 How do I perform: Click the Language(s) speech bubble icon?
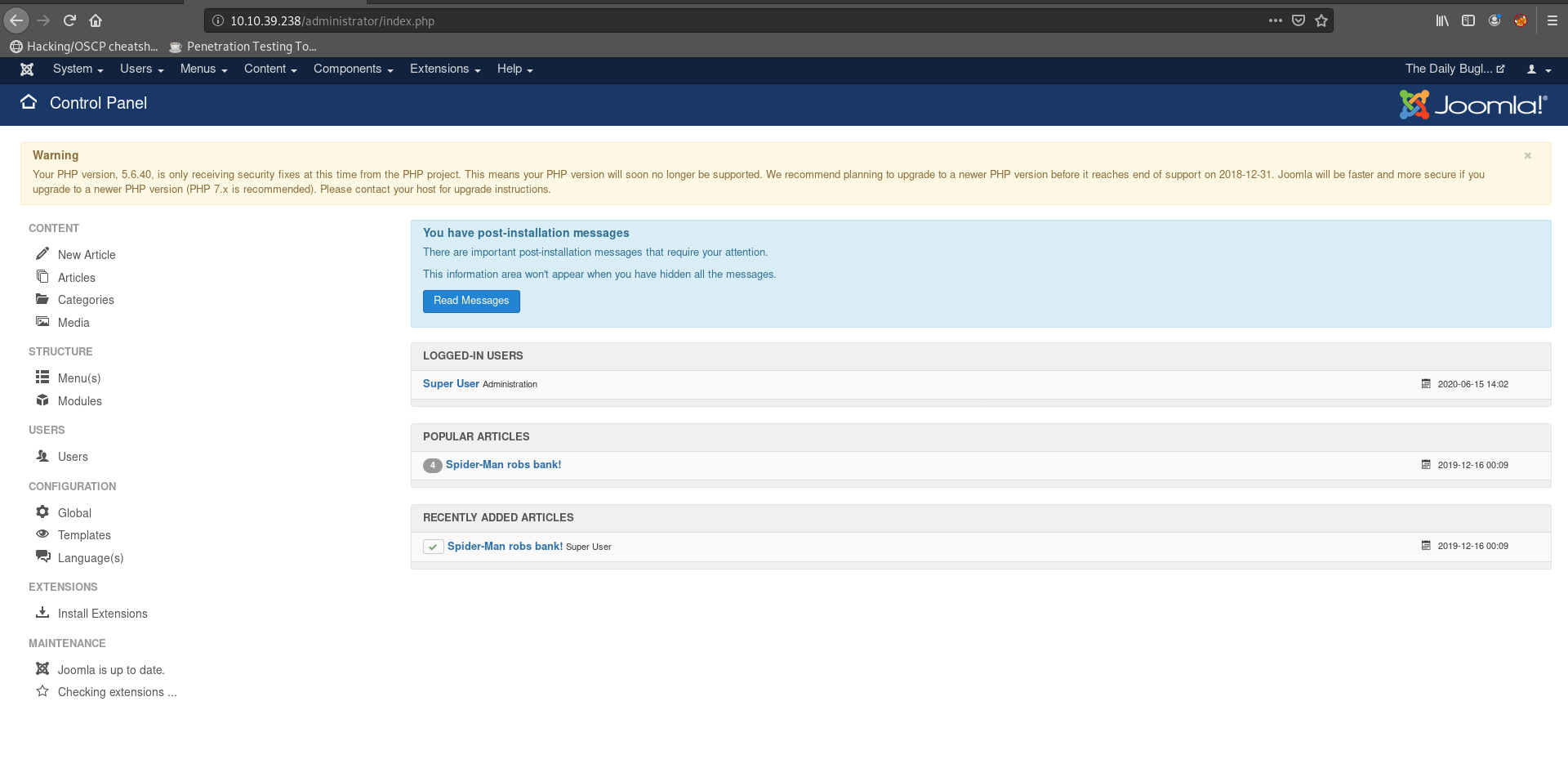point(42,556)
